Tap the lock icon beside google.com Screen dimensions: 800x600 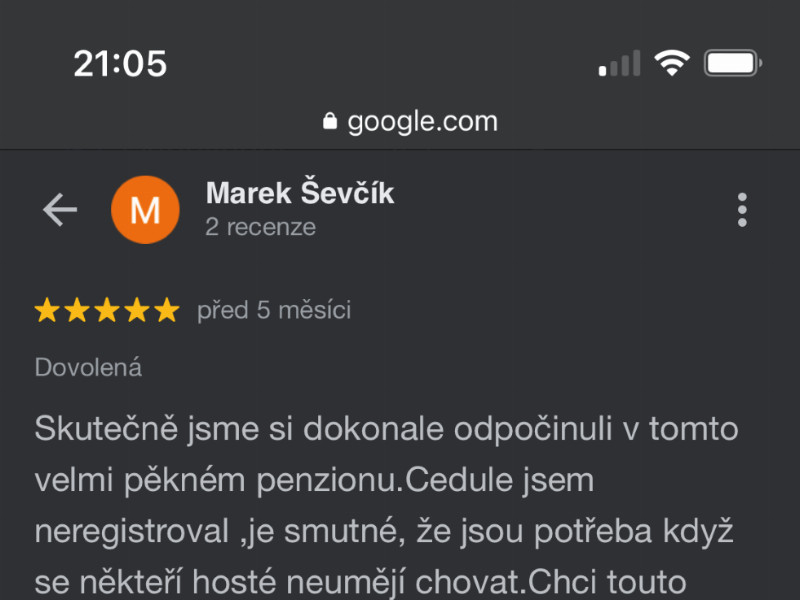330,121
